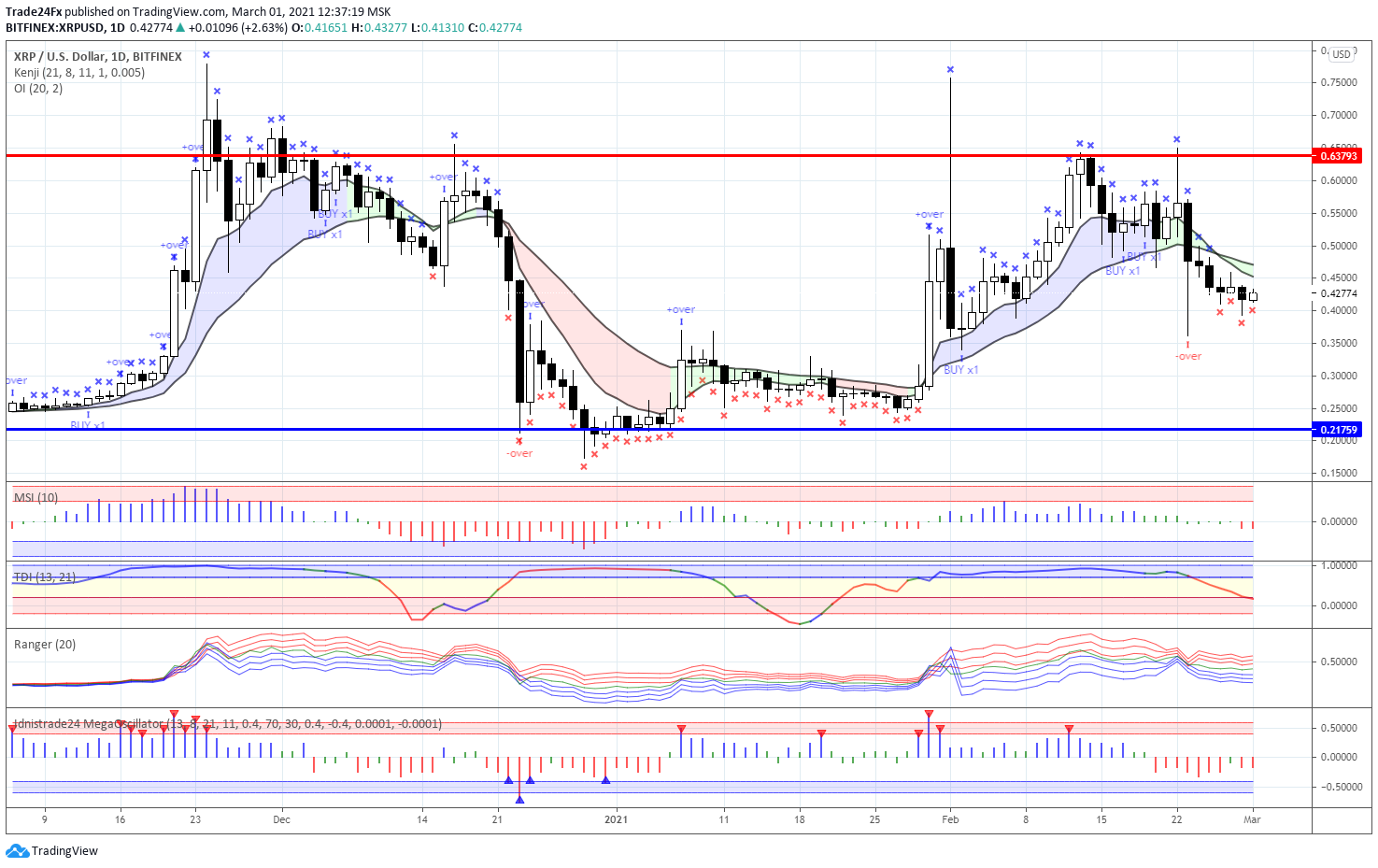Open the Kenji (21, 8, 11, 1, 0.005) indicator legend
1378x868 pixels.
pos(79,72)
